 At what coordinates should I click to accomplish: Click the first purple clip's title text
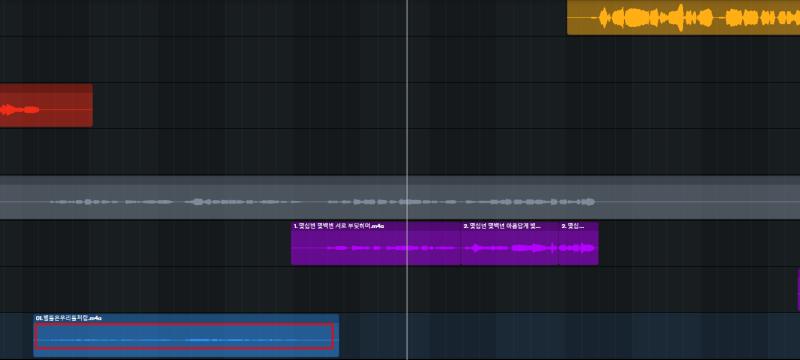pyautogui.click(x=339, y=225)
